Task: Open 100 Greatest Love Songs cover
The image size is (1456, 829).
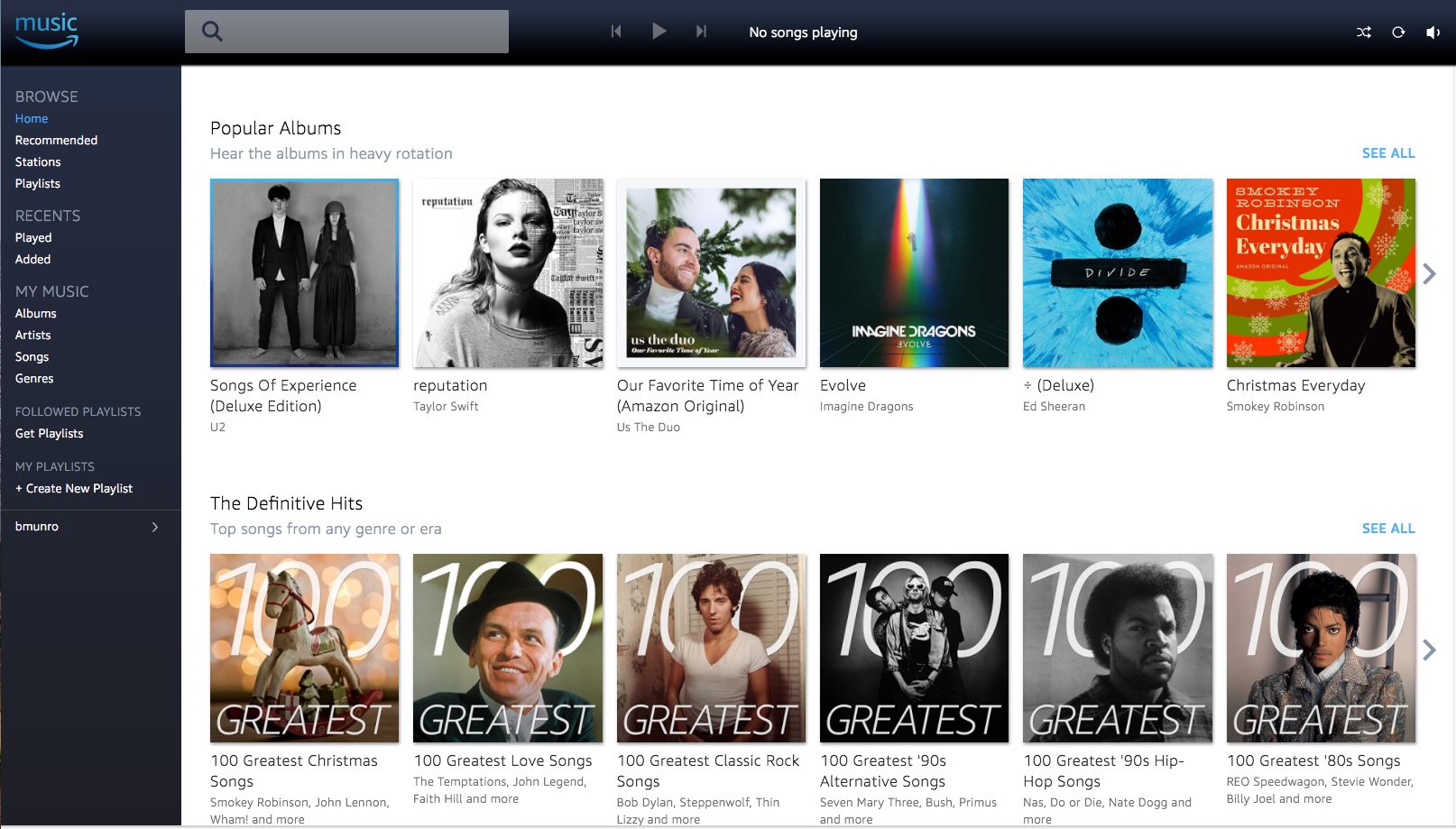Action: pyautogui.click(x=508, y=649)
